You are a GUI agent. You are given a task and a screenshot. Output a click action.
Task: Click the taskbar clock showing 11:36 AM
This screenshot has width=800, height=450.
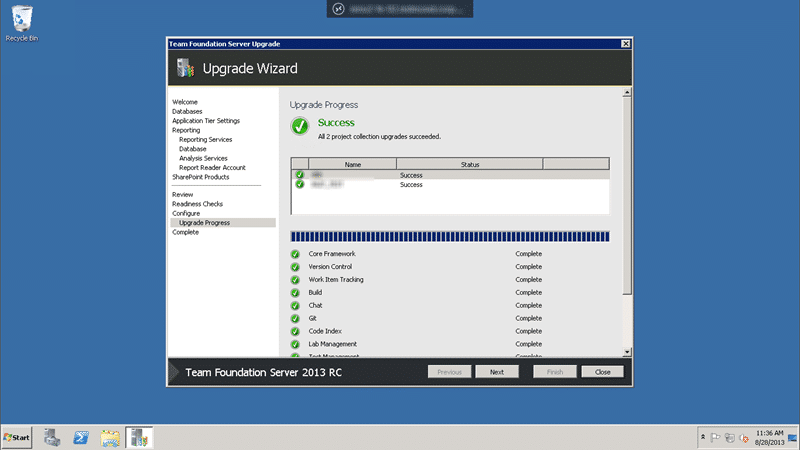coord(769,438)
